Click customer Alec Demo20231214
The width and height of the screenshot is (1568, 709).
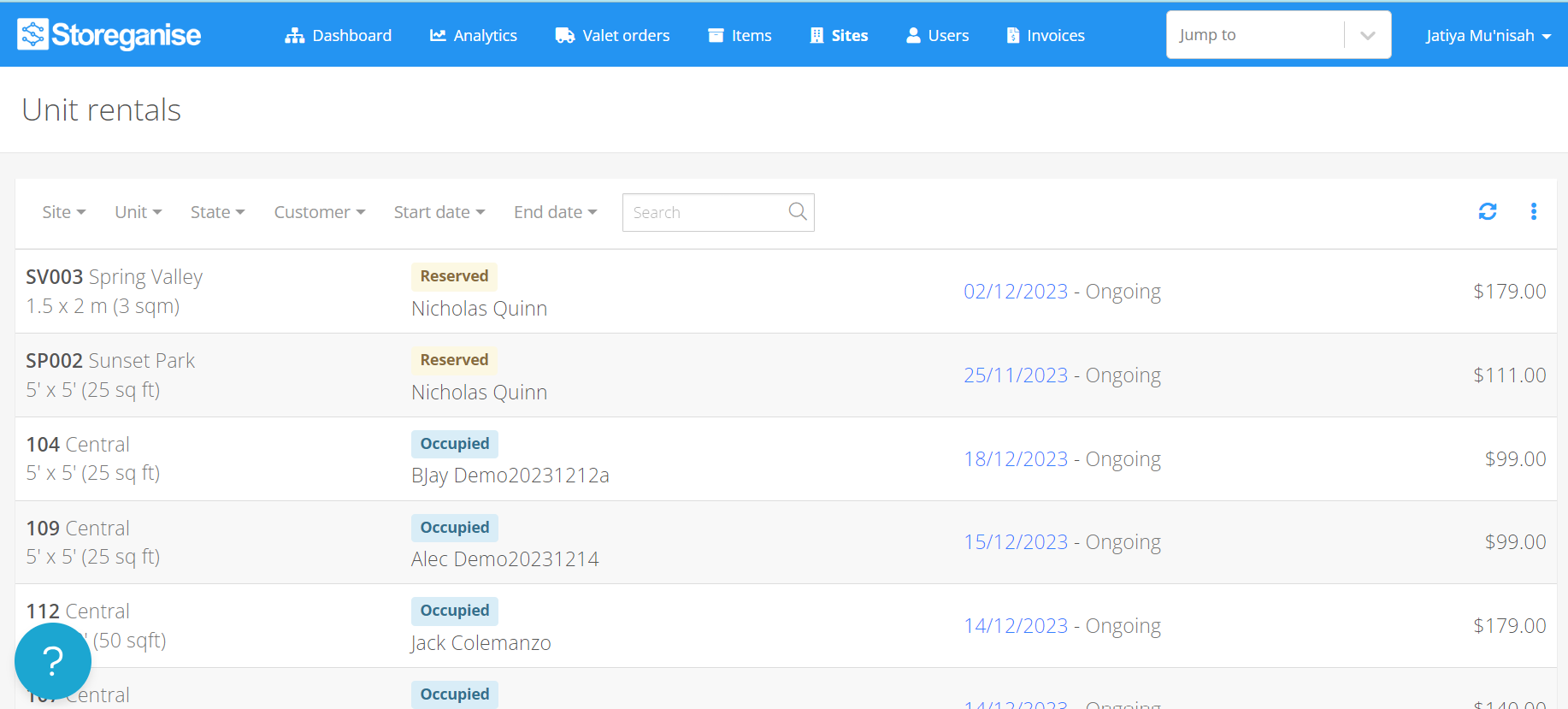click(x=505, y=559)
